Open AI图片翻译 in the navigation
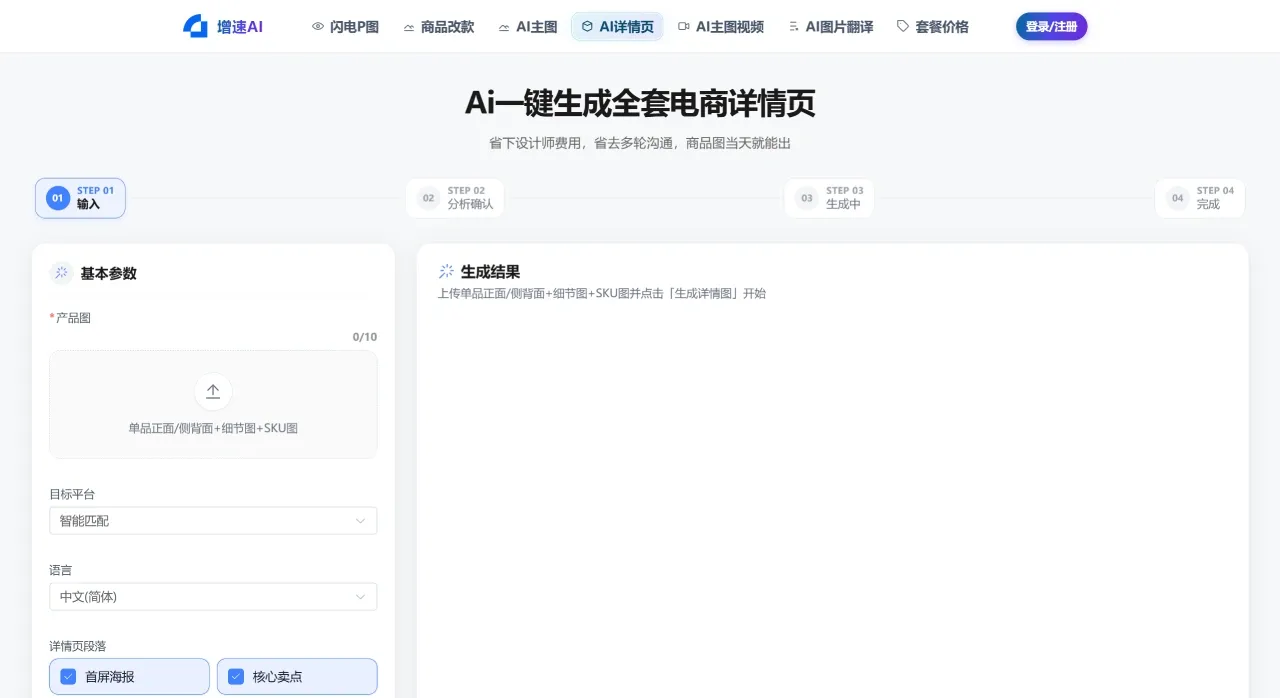This screenshot has width=1280, height=698. [830, 27]
